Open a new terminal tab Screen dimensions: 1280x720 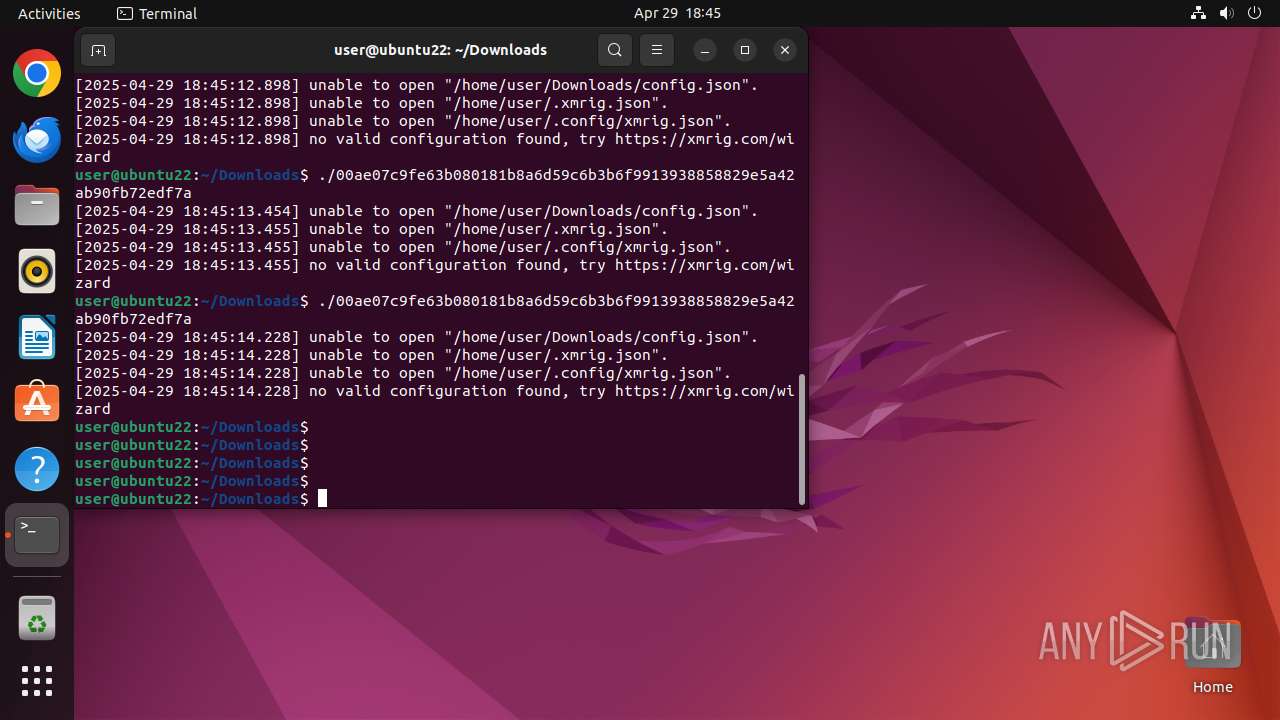[x=98, y=50]
